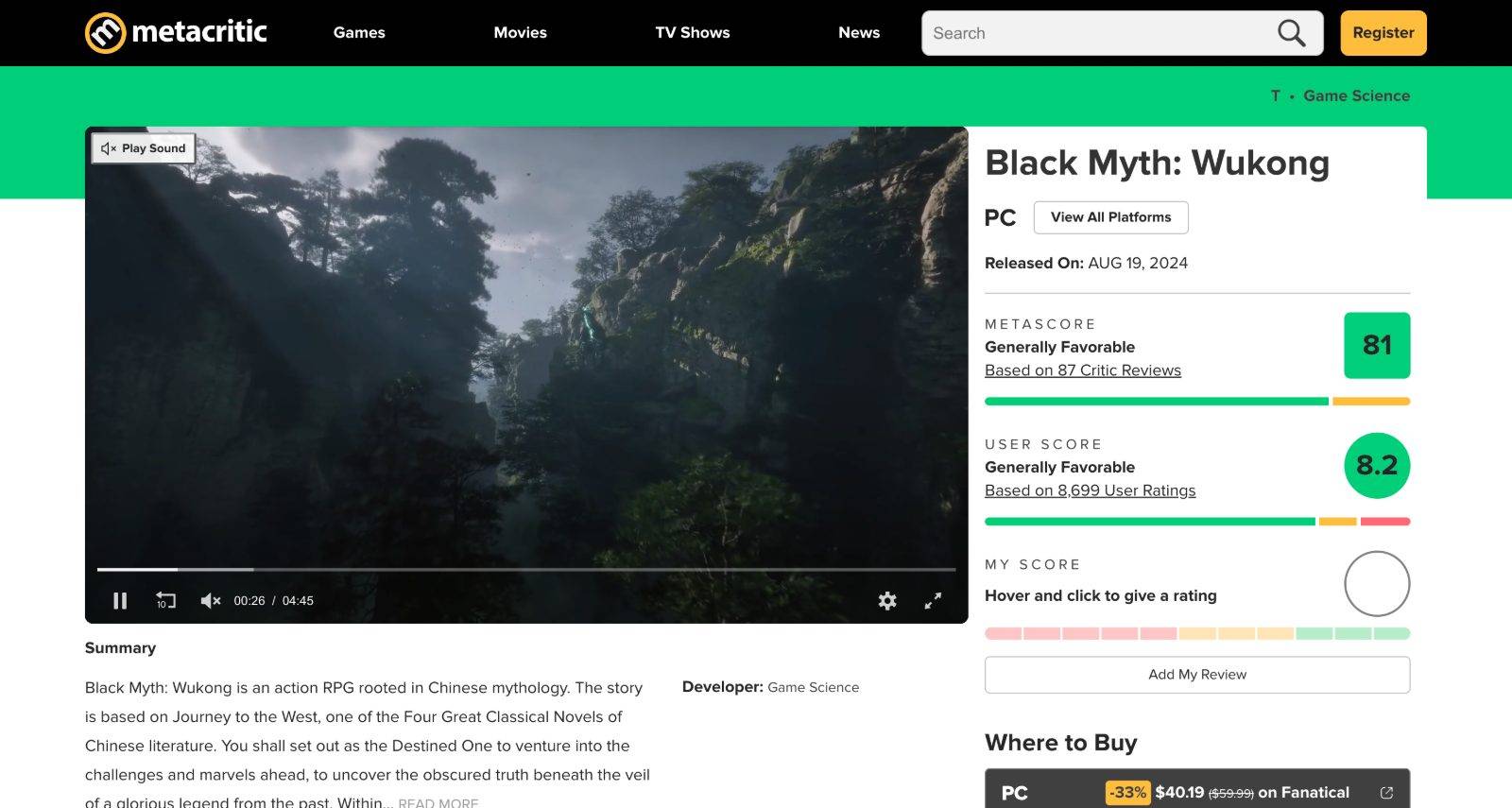Click the Released On date text

point(1086,263)
